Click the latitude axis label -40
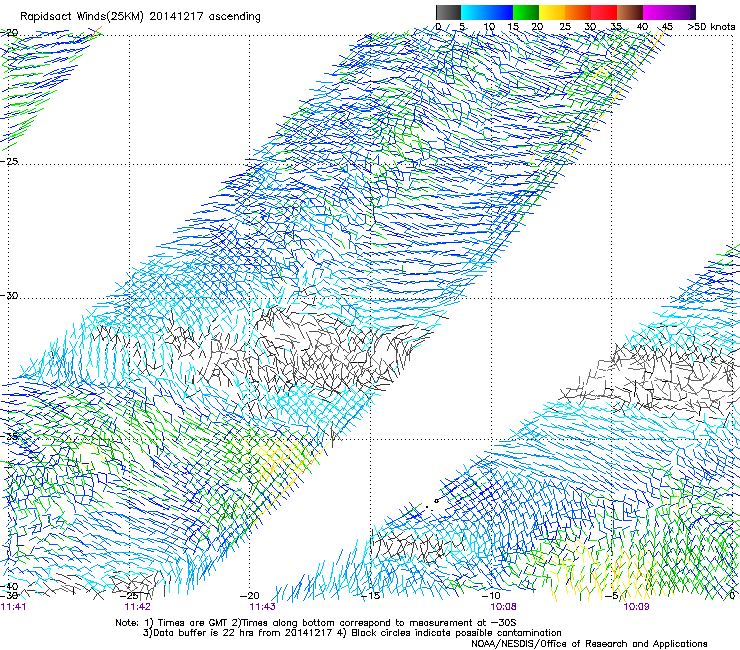Image resolution: width=740 pixels, height=650 pixels. [10, 587]
